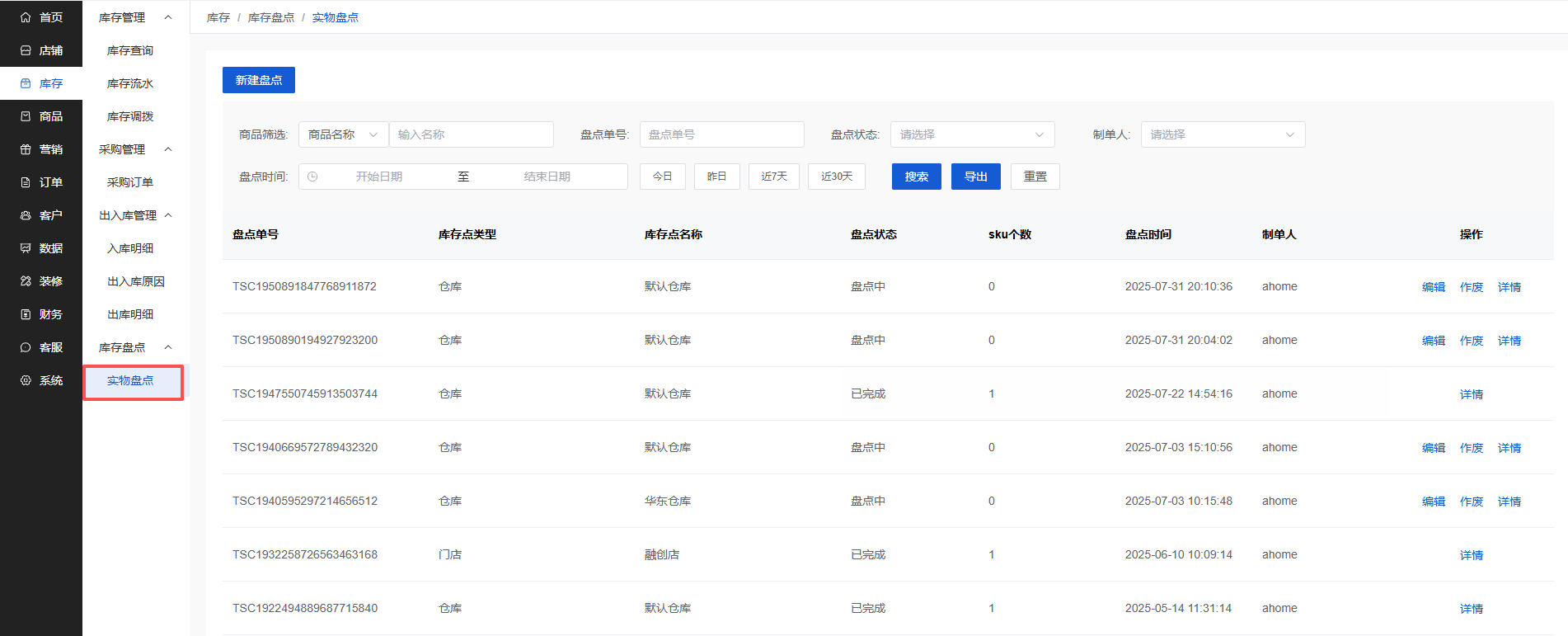Click 编辑 for order TSC1950891847768911872
This screenshot has height=636, width=1568.
pos(1434,287)
